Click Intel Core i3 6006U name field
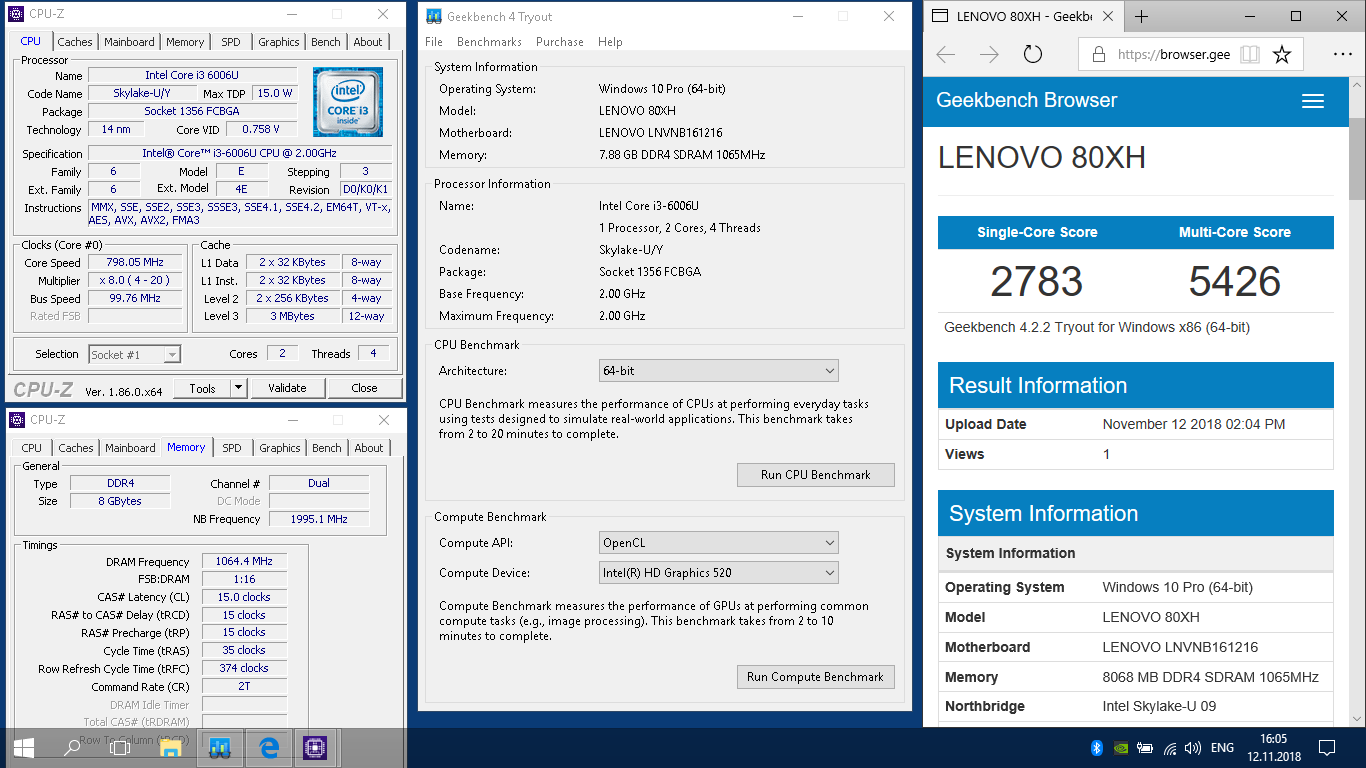Image resolution: width=1366 pixels, height=768 pixels. tap(193, 75)
